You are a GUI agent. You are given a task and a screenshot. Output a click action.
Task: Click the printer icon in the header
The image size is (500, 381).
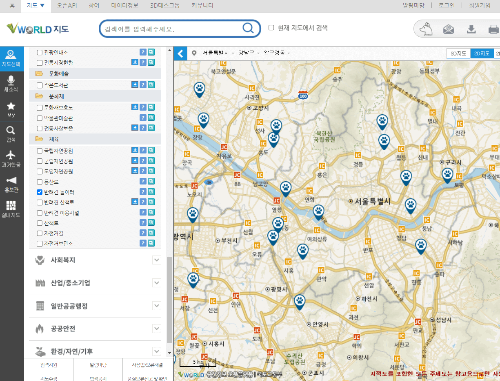coord(493,29)
